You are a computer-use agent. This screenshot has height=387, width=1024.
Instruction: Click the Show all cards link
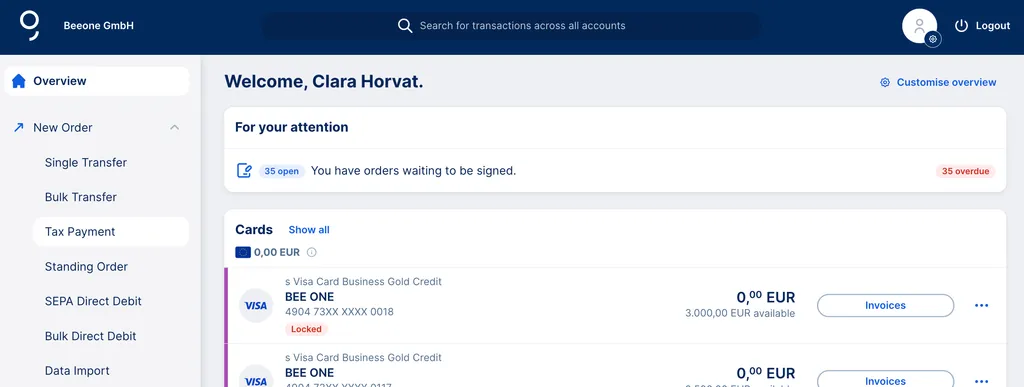tap(309, 230)
